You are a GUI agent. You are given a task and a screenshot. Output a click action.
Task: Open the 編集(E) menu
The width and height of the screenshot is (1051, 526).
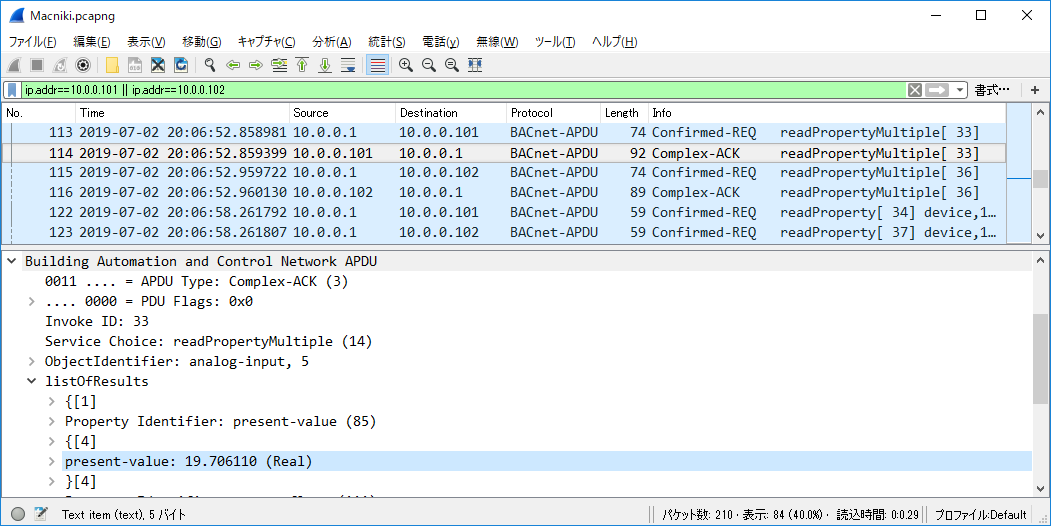pos(92,42)
